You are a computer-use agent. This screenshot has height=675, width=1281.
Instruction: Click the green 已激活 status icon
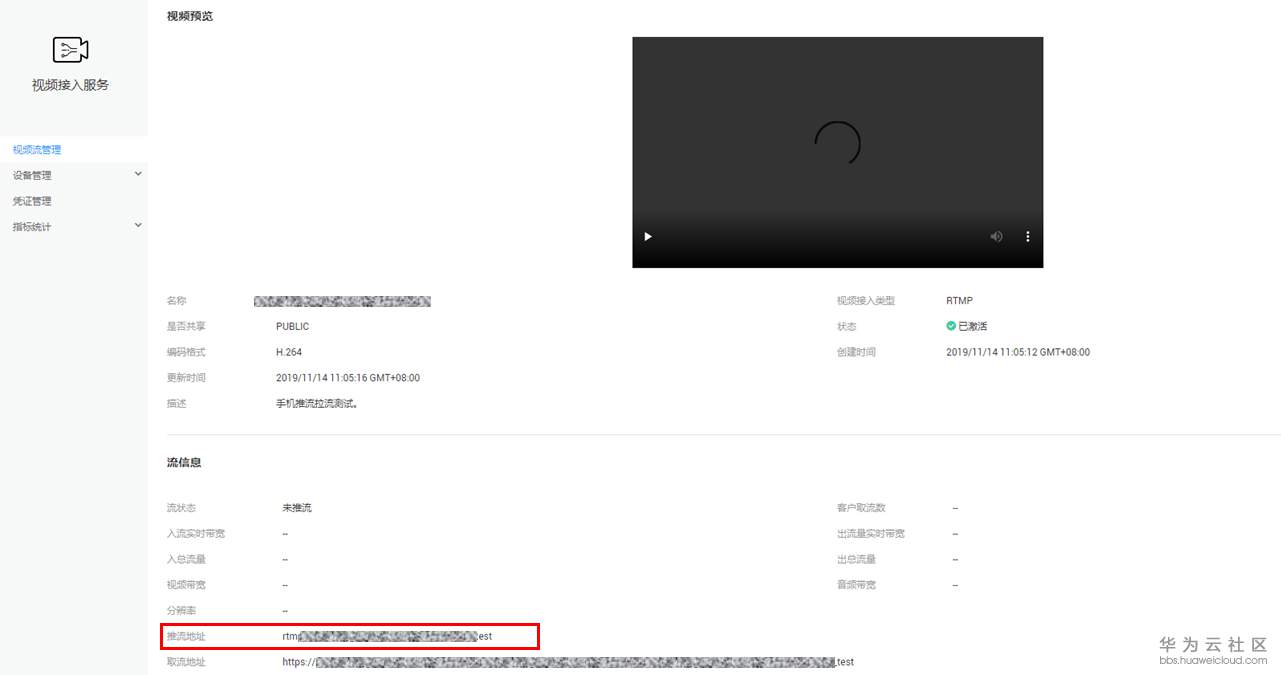pos(950,325)
